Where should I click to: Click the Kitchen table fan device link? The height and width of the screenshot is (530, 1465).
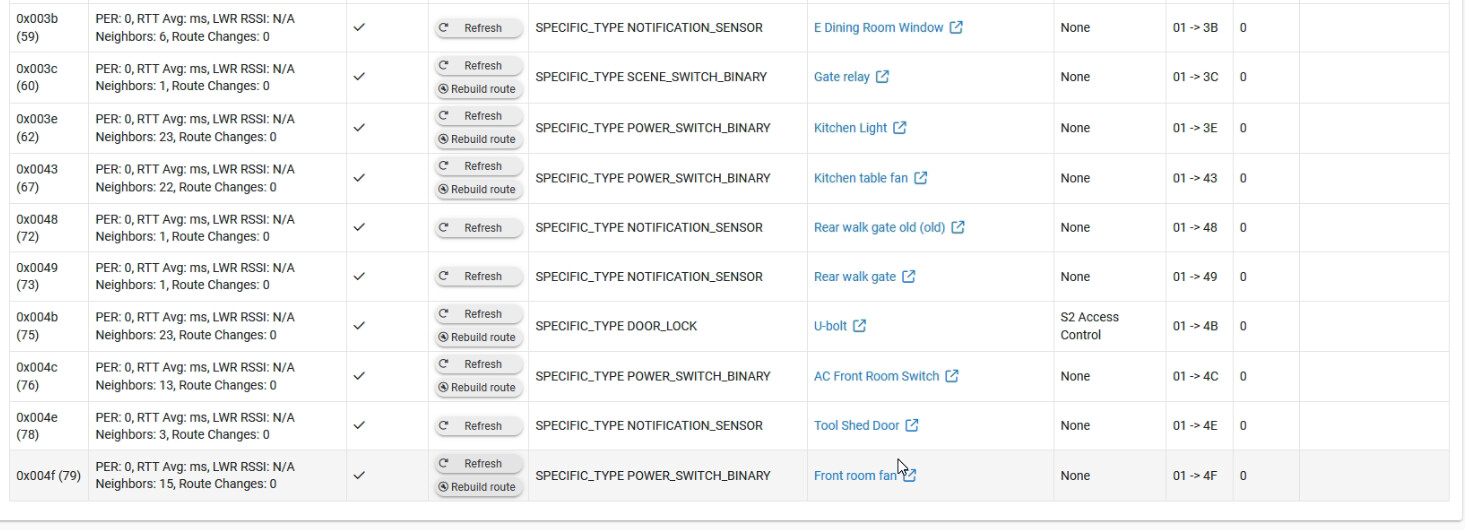click(860, 178)
